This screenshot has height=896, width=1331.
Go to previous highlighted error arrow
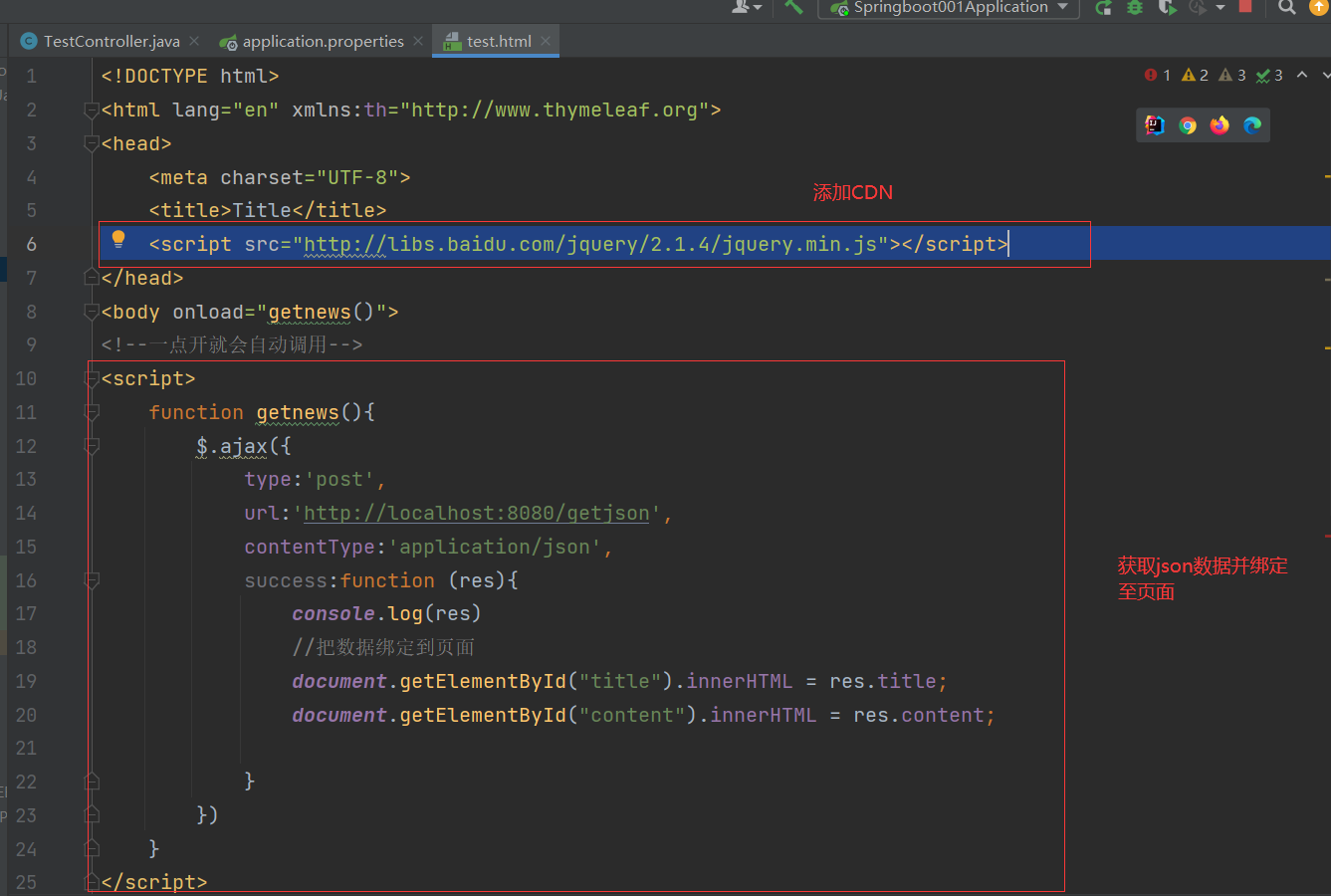click(1302, 75)
